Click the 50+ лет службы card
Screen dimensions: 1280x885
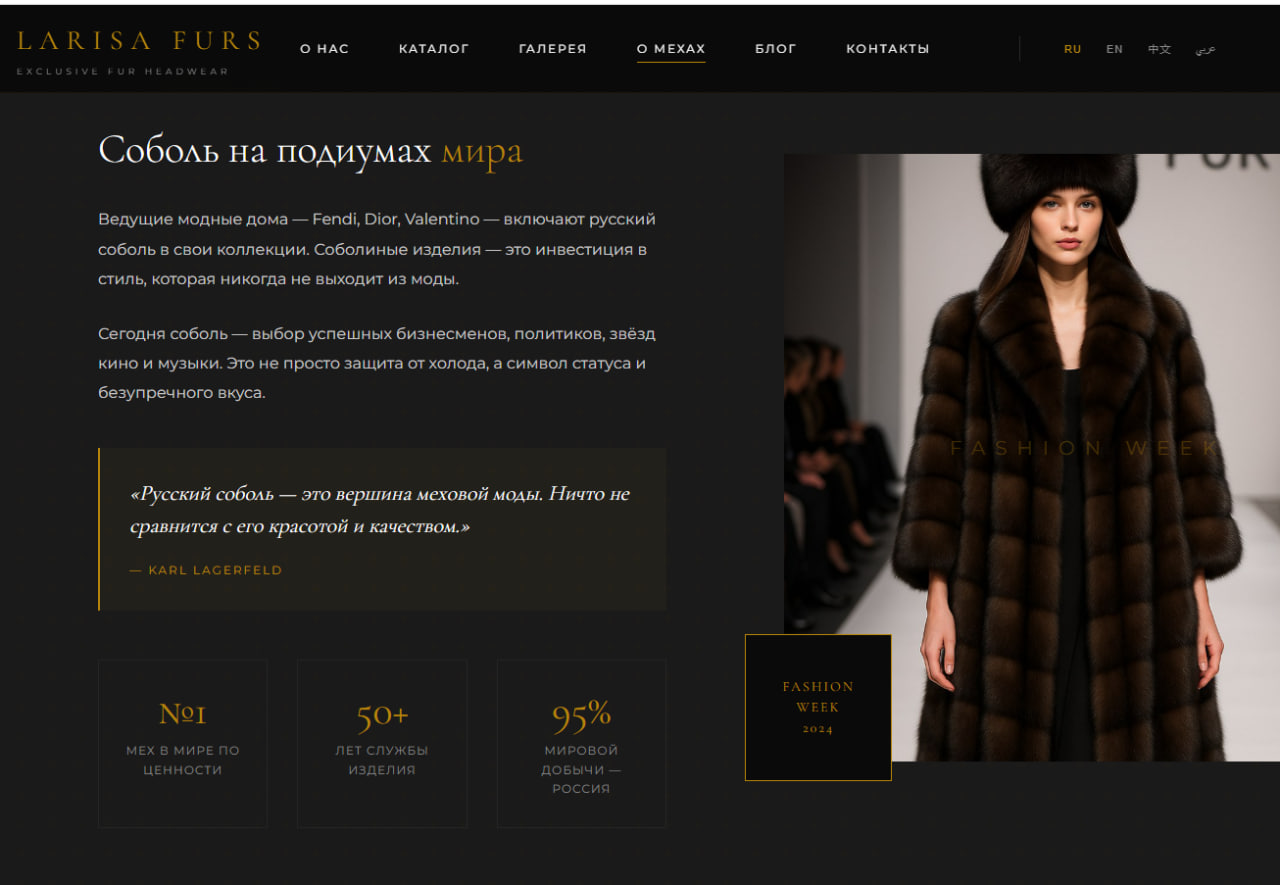point(381,743)
